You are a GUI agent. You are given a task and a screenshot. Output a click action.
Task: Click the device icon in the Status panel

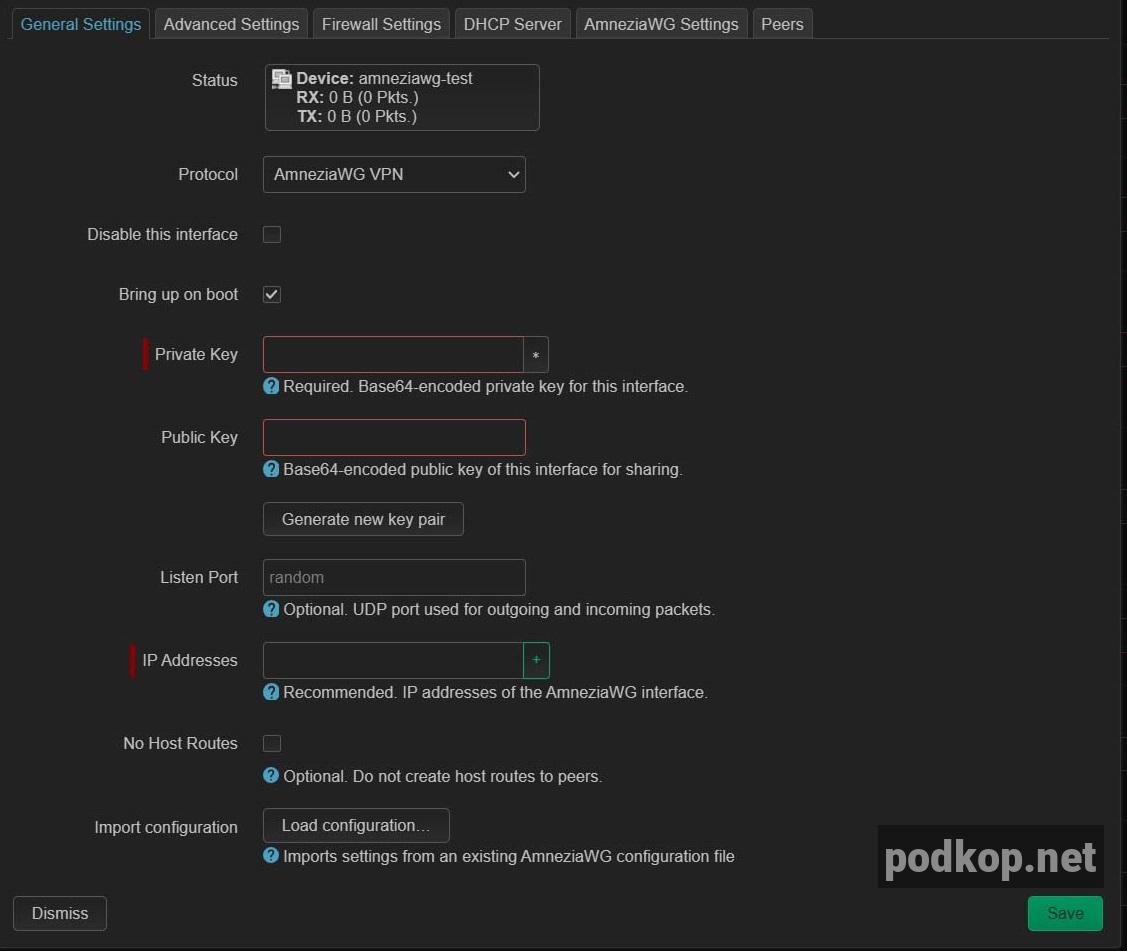point(281,79)
